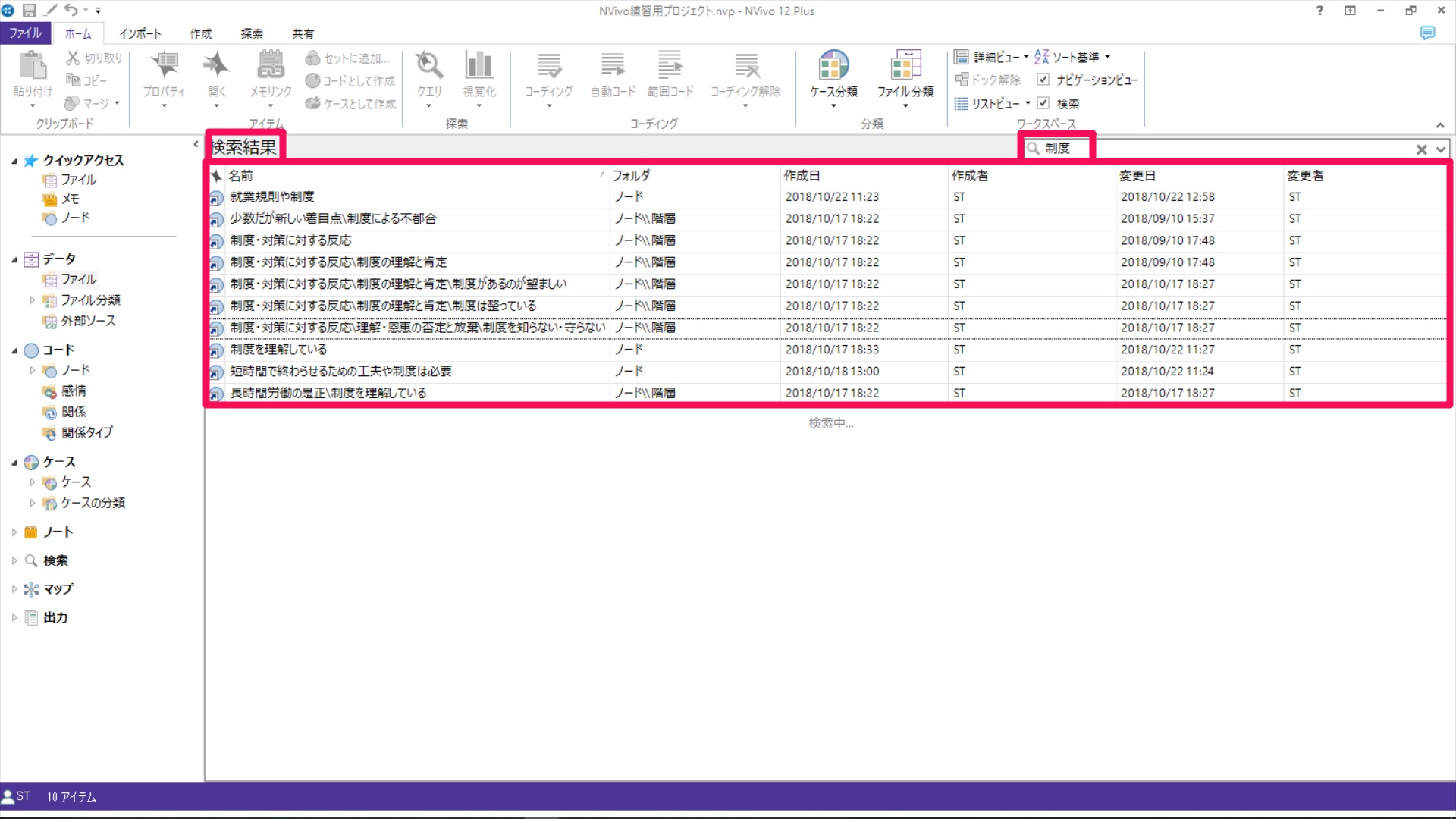This screenshot has width=1456, height=819.
Task: Switch to the インポート ribbon tab
Action: [140, 33]
